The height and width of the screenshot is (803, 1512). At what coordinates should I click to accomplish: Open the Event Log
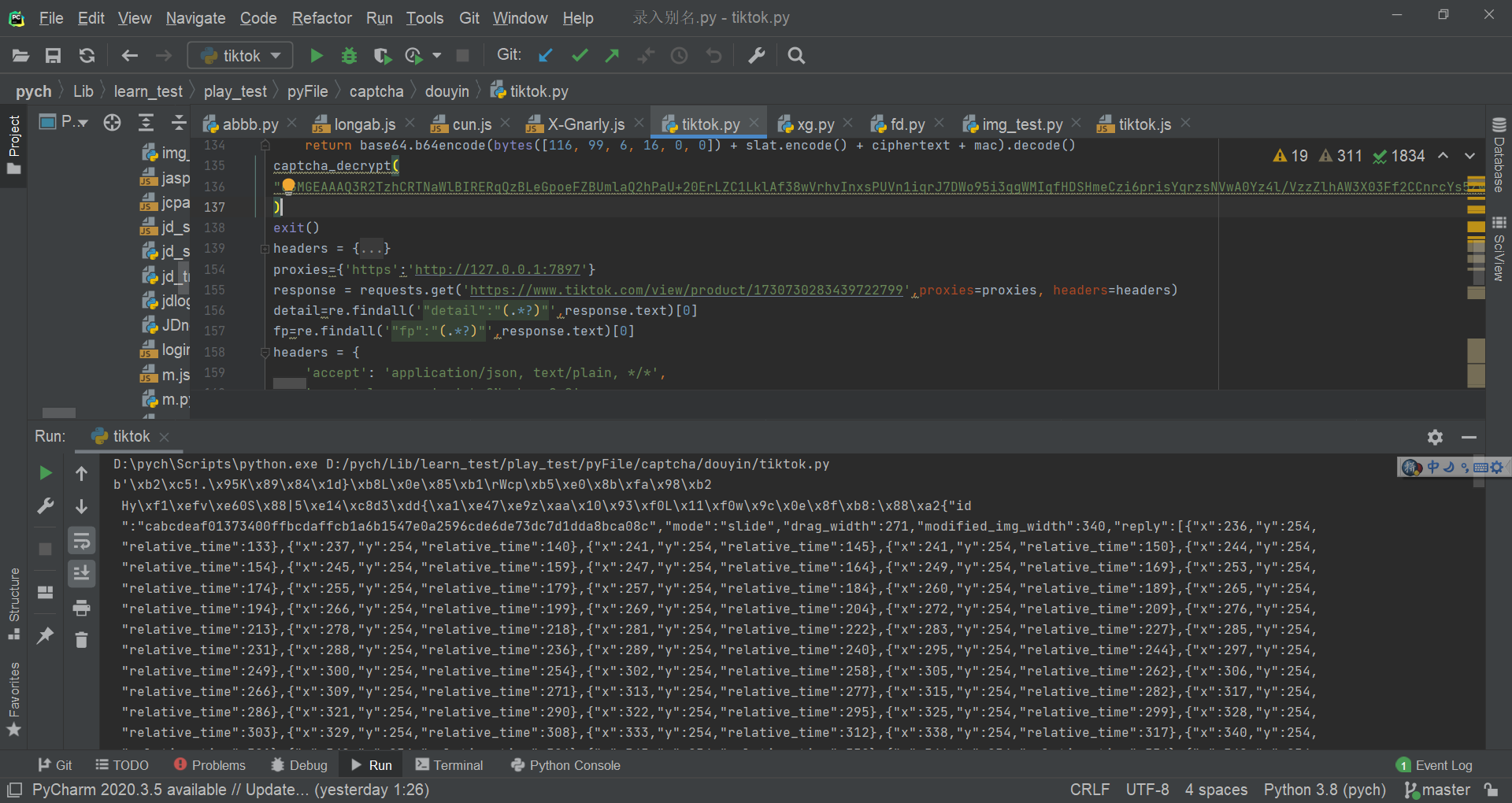click(x=1434, y=764)
